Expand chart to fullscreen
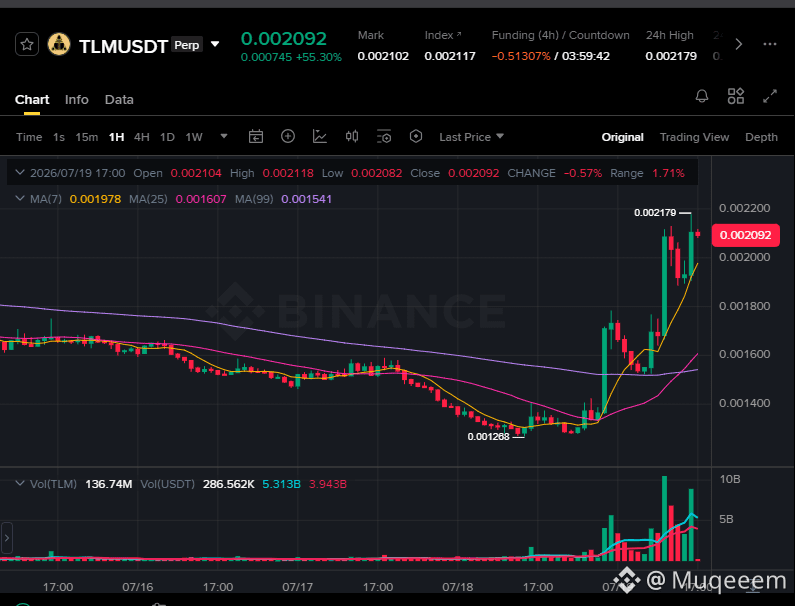Viewport: 795px width, 606px height. coord(770,96)
